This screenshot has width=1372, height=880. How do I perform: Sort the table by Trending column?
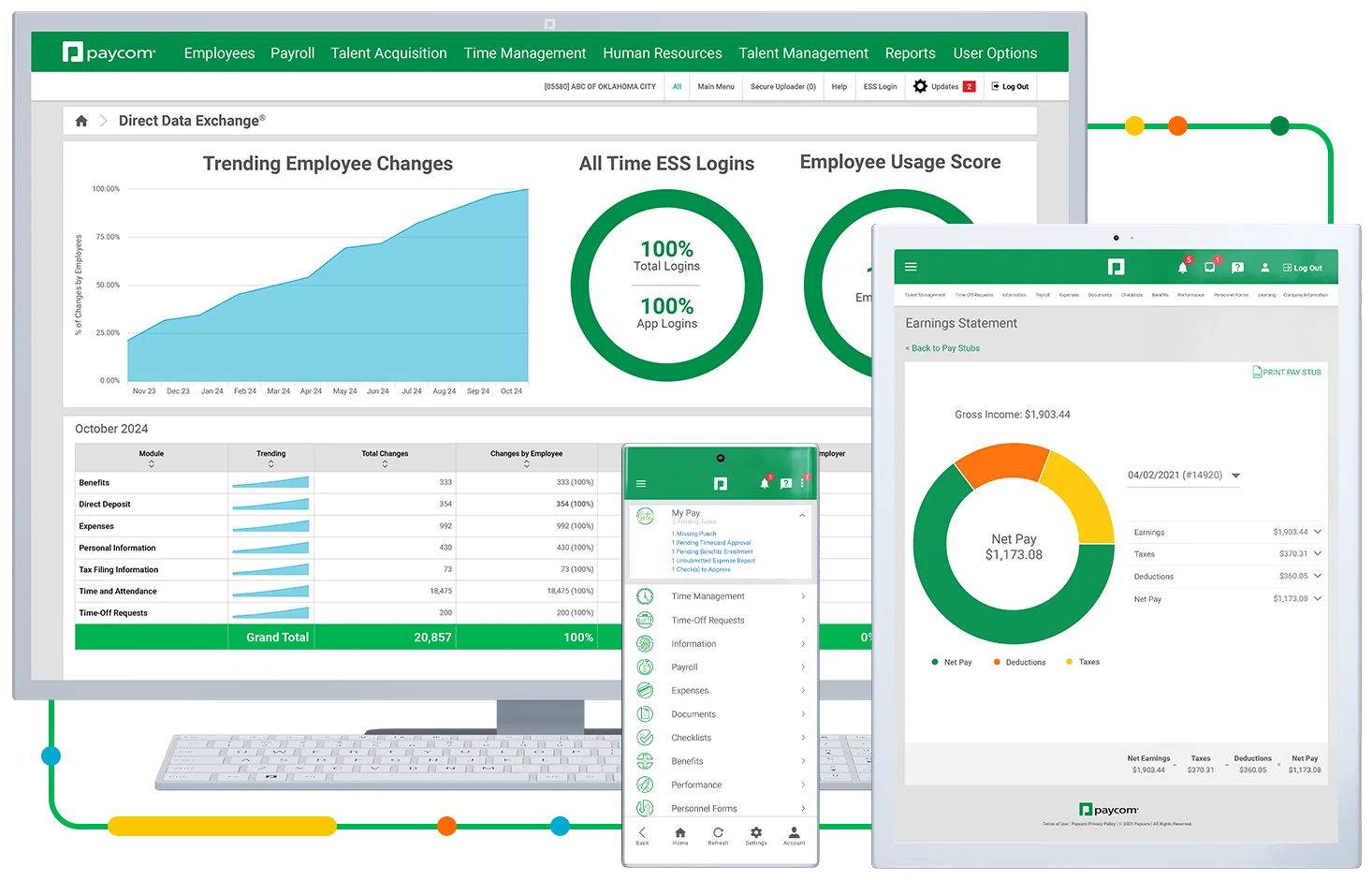pyautogui.click(x=271, y=458)
